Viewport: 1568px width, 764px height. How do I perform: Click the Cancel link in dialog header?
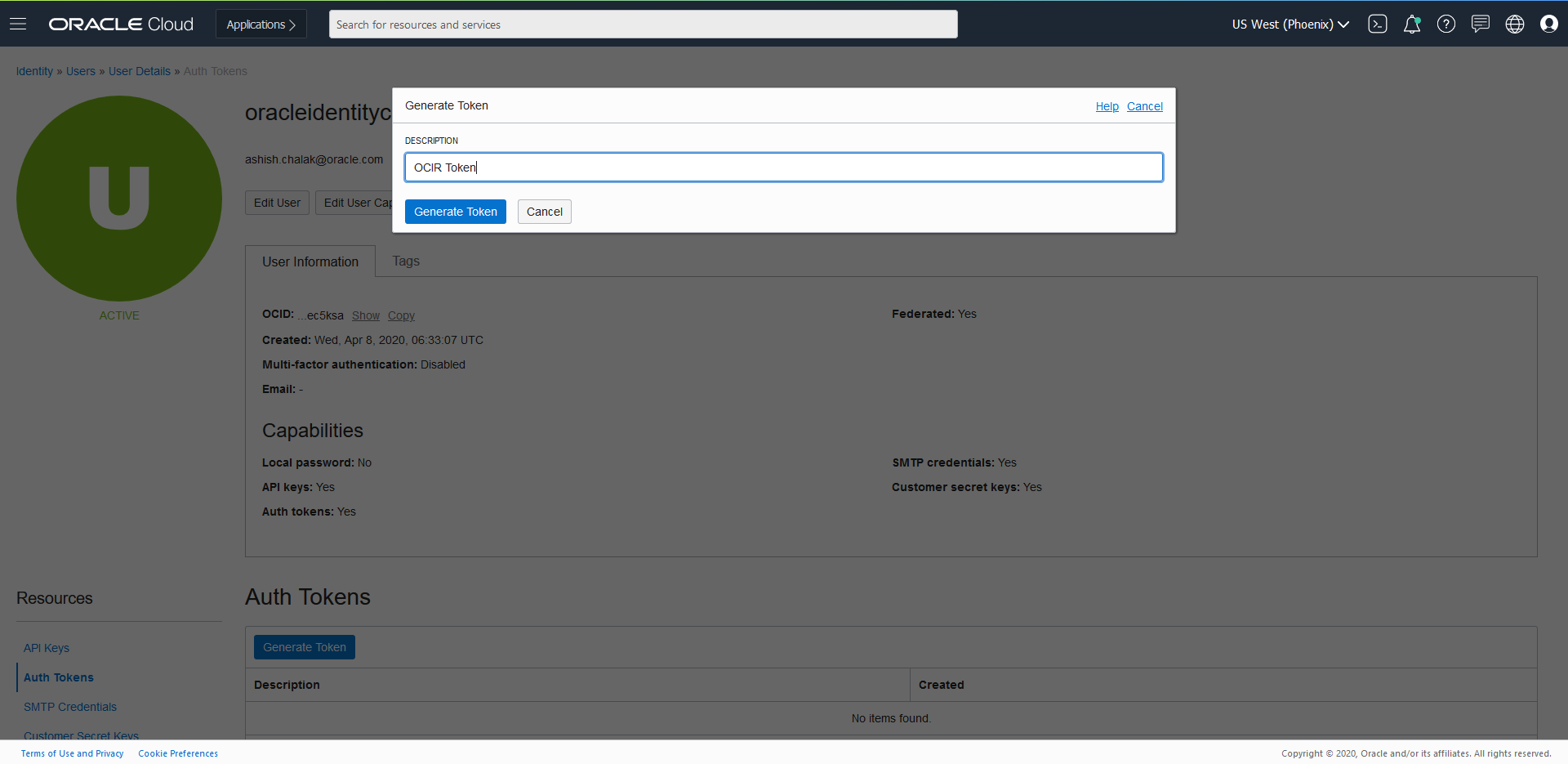point(1145,106)
